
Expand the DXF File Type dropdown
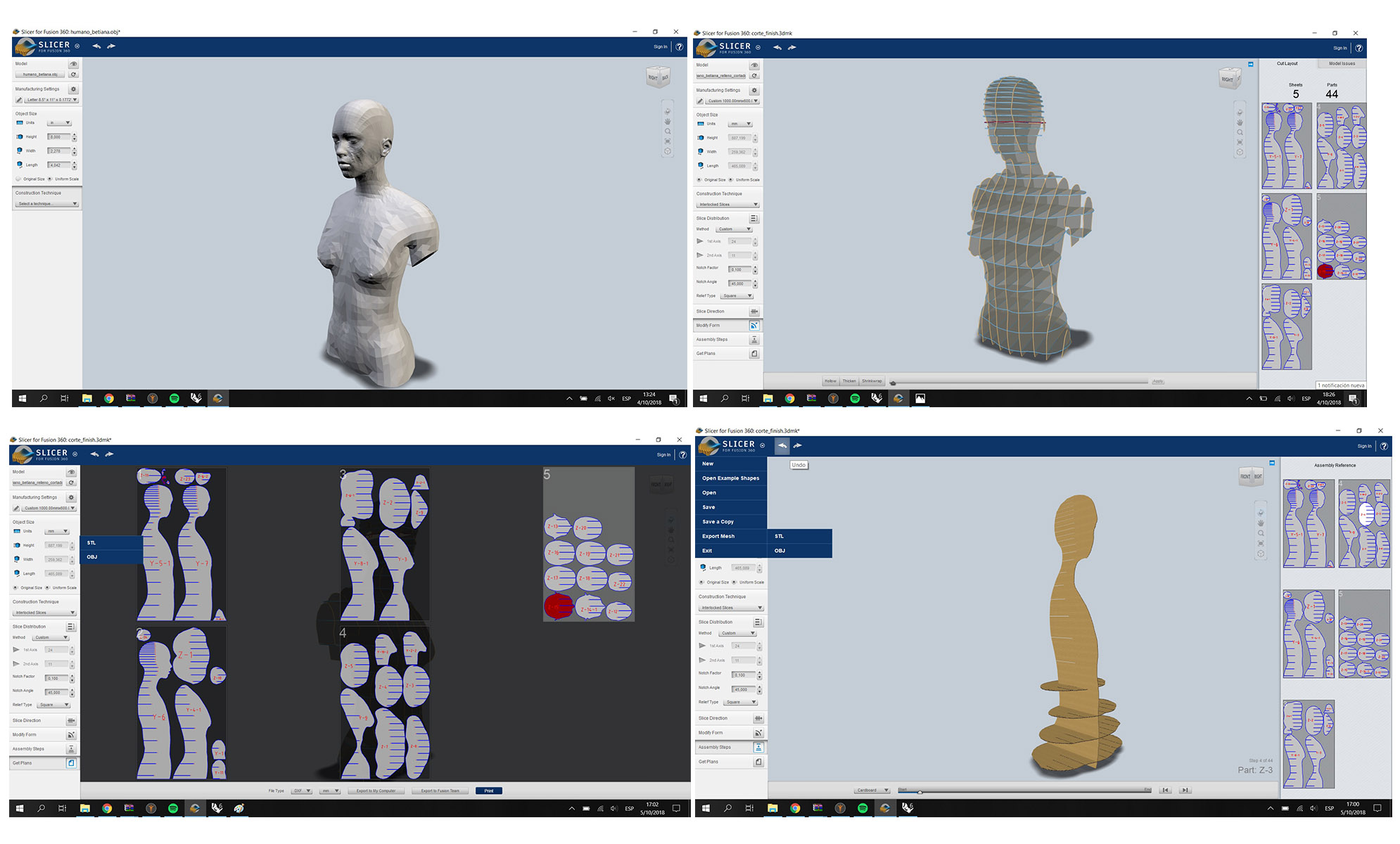(302, 791)
